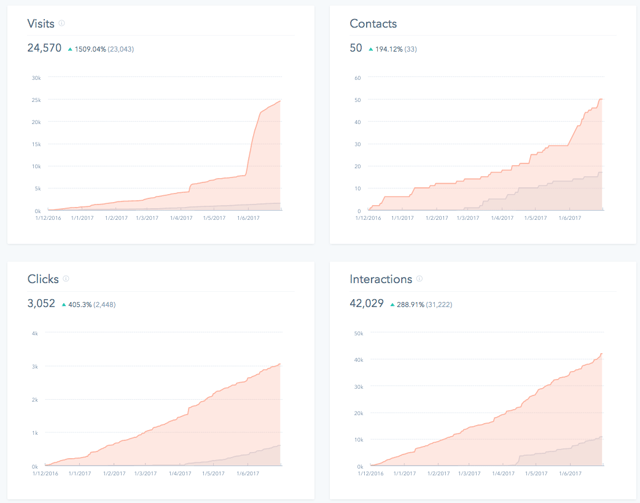Click 1/4/2017 date under Visits chart
Image resolution: width=640 pixels, height=503 pixels.
click(x=181, y=218)
